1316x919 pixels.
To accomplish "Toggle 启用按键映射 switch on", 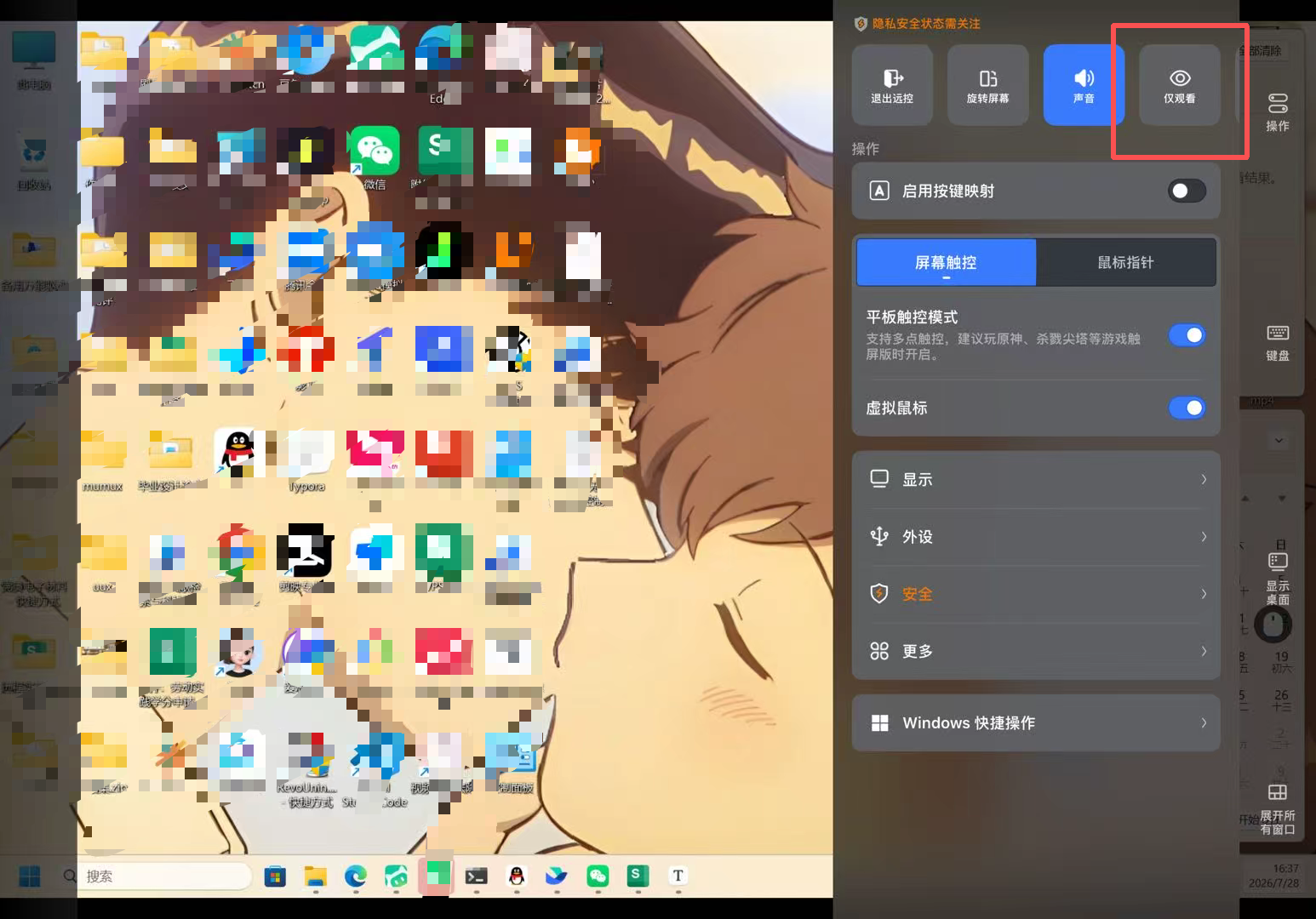I will pos(1187,191).
